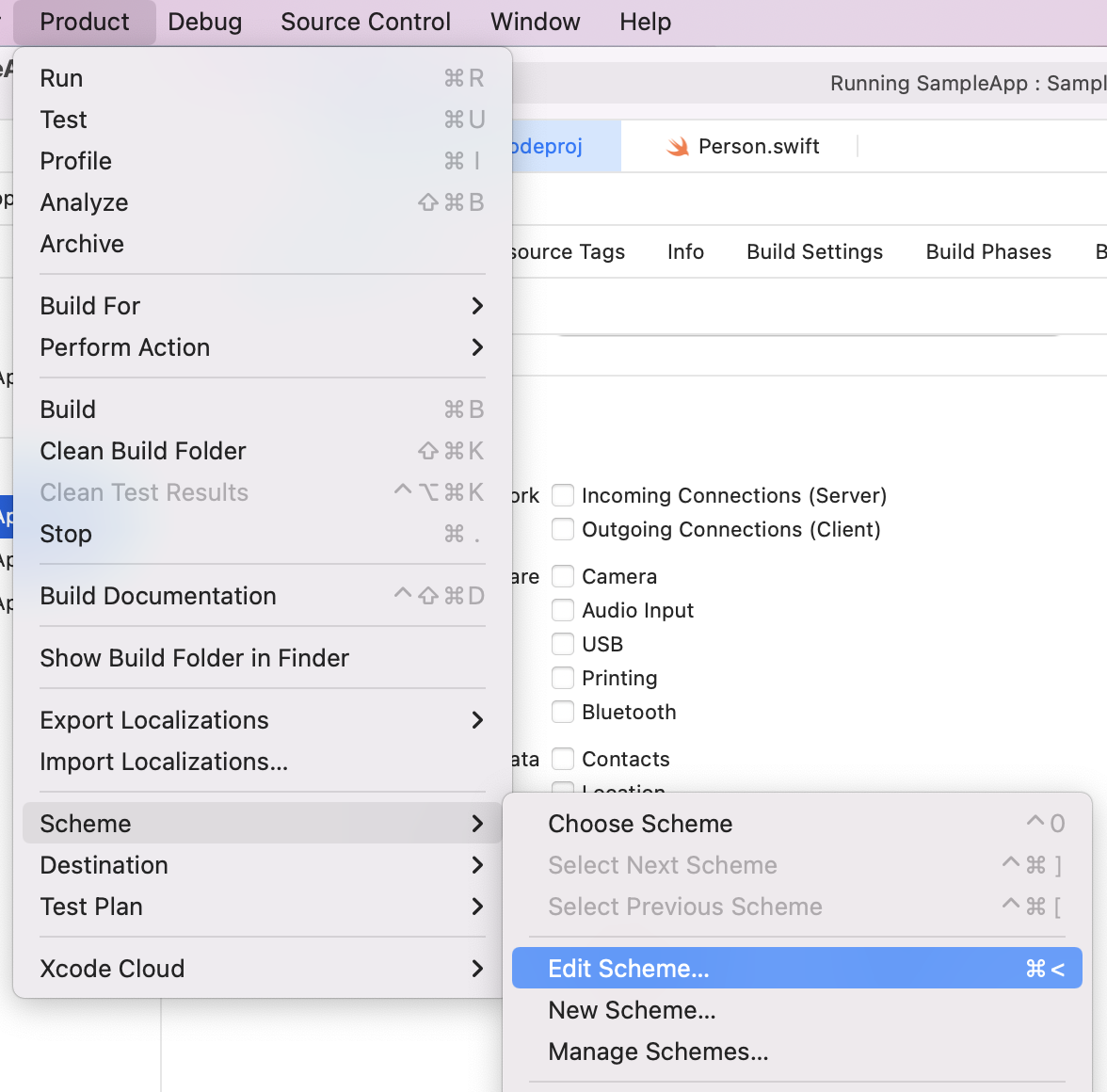
Task: Expand the Scheme submenu
Action: tap(262, 824)
